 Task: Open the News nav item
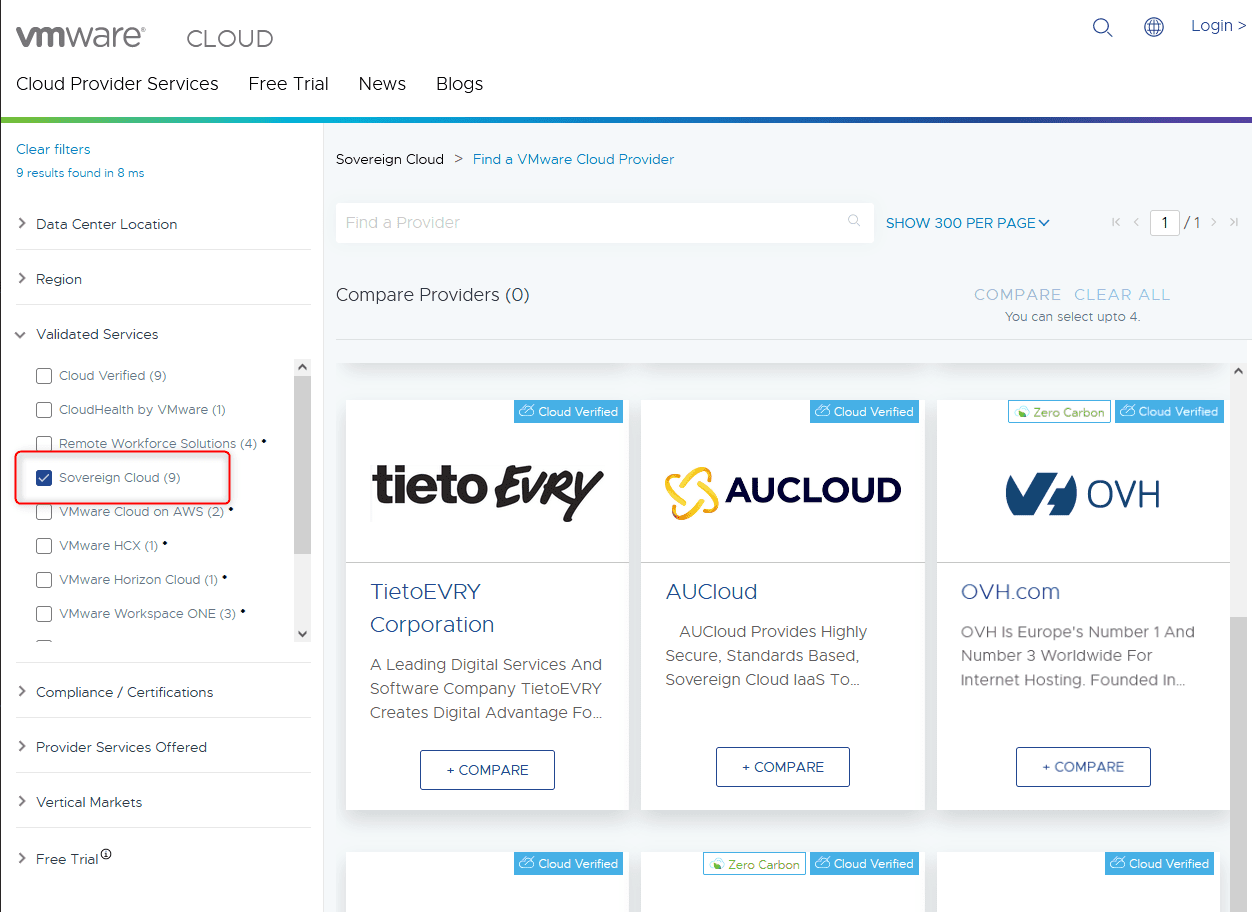pyautogui.click(x=382, y=84)
